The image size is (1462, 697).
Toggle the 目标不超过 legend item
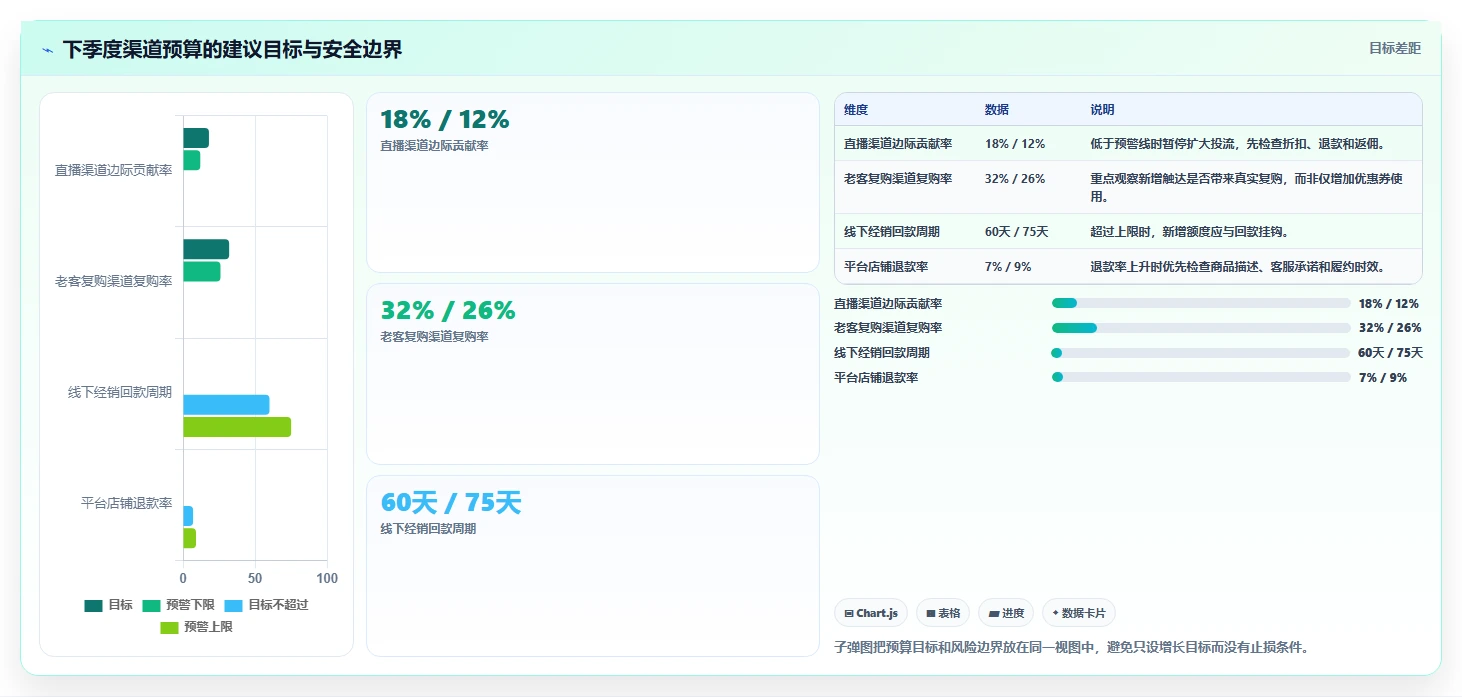[266, 605]
